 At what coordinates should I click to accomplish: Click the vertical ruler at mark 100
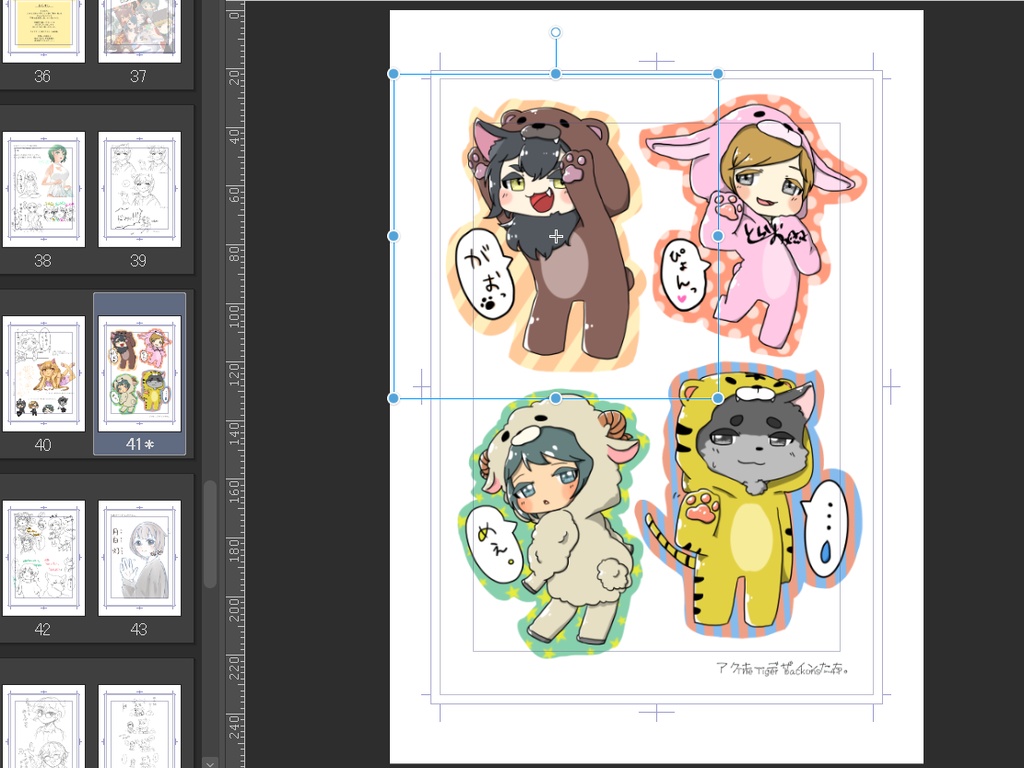click(234, 315)
